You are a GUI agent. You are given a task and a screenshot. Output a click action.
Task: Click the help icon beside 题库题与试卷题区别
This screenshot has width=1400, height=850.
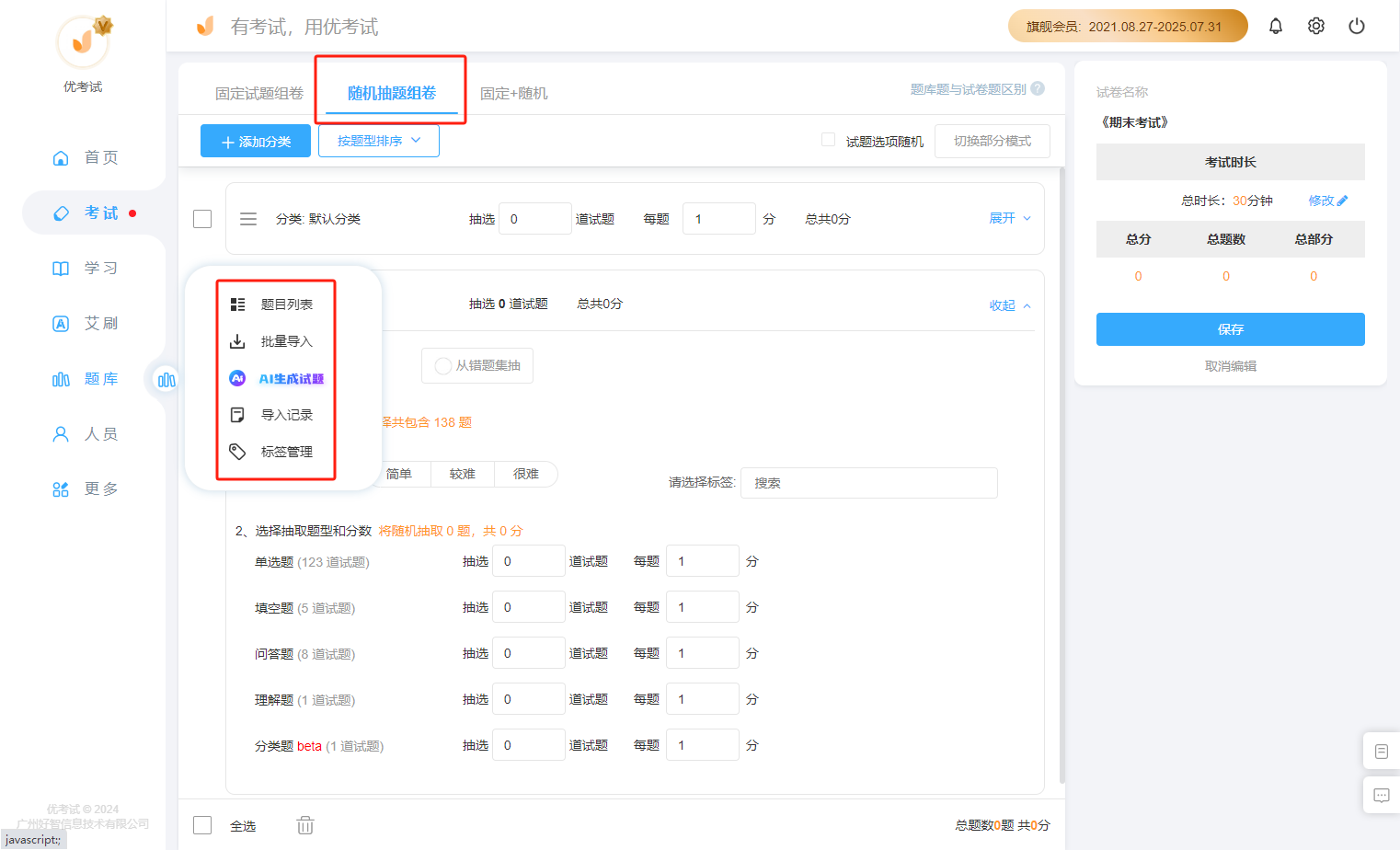point(1038,88)
